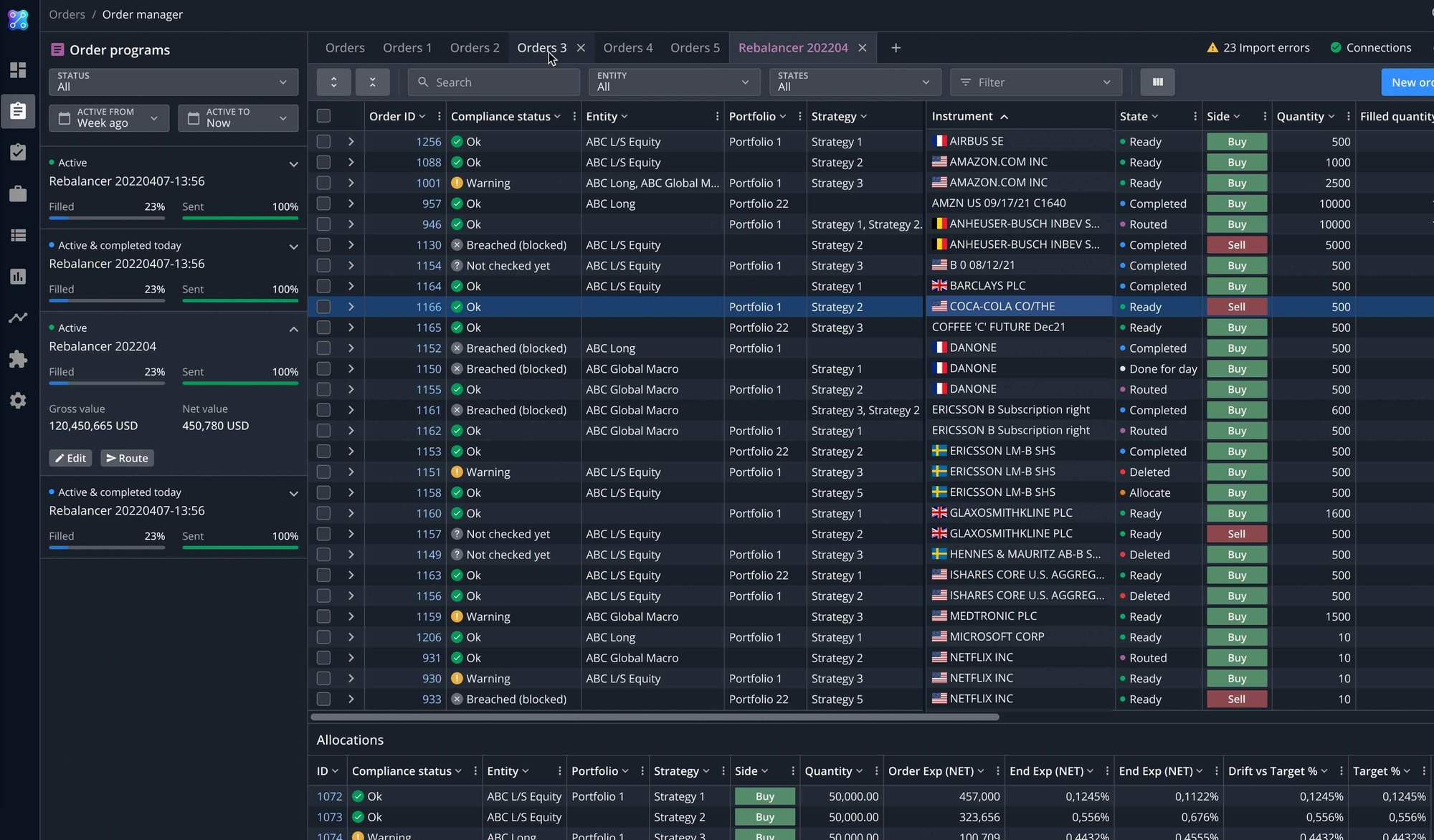Open the list view icon in sidebar
Viewport: 1434px width, 840px height.
[x=18, y=235]
